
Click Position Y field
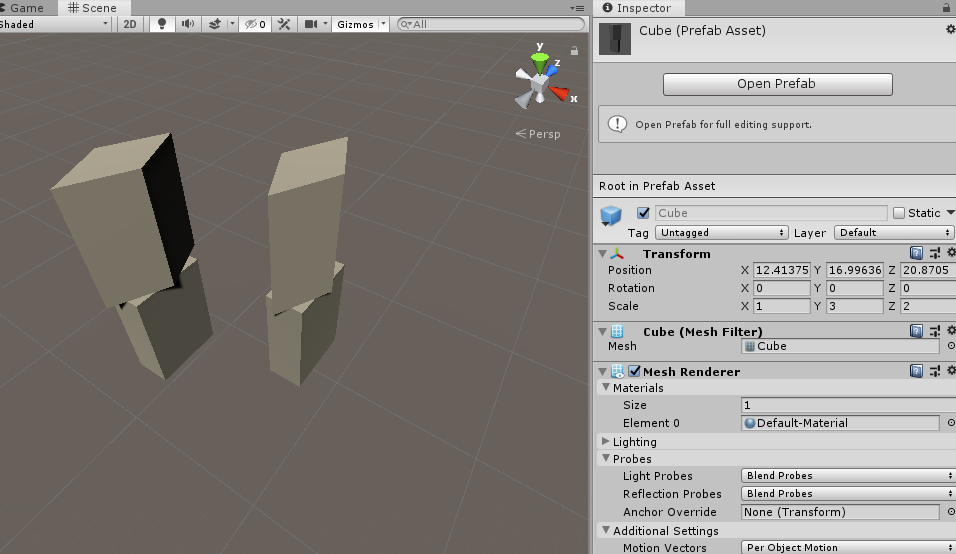tap(854, 270)
